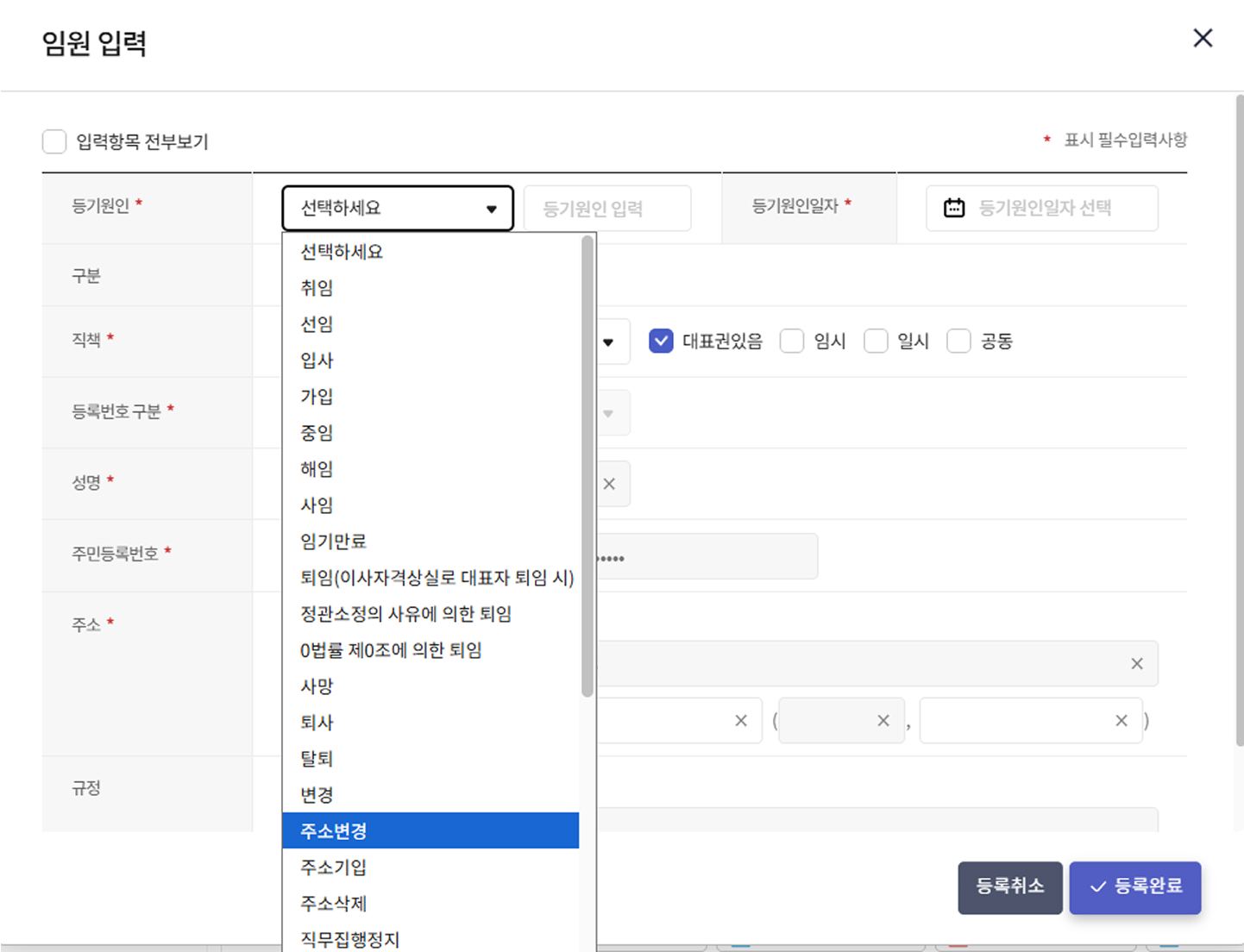
Task: Pick 중임 from the dropdown list
Action: pyautogui.click(x=430, y=433)
